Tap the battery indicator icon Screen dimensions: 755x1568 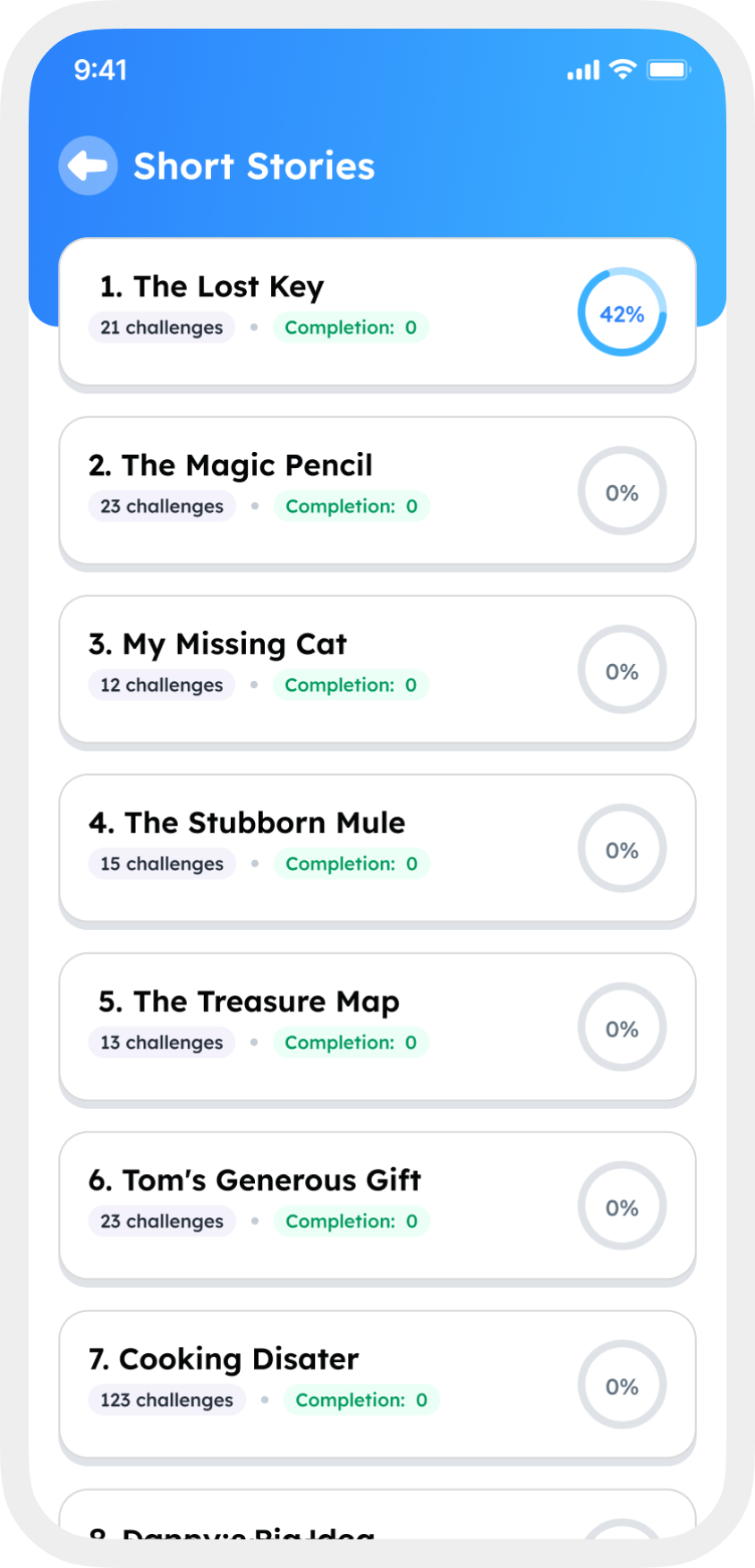pyautogui.click(x=669, y=70)
